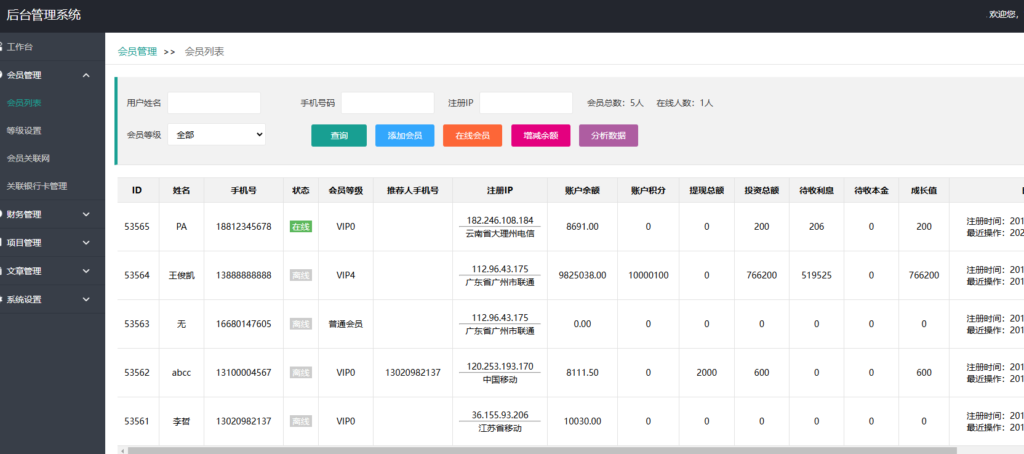Viewport: 1024px width, 454px height.
Task: Open the 会员等级 dropdown showing 全部
Action: [216, 134]
